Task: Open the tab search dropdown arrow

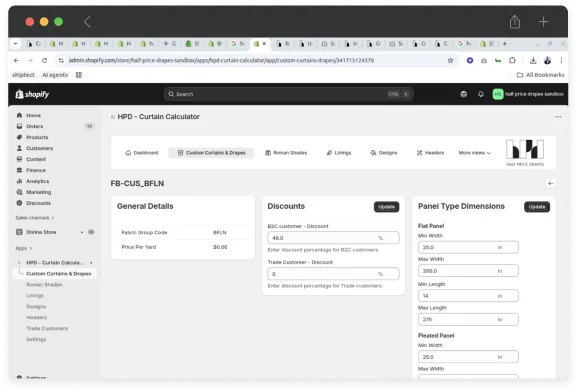Action: [x=16, y=44]
